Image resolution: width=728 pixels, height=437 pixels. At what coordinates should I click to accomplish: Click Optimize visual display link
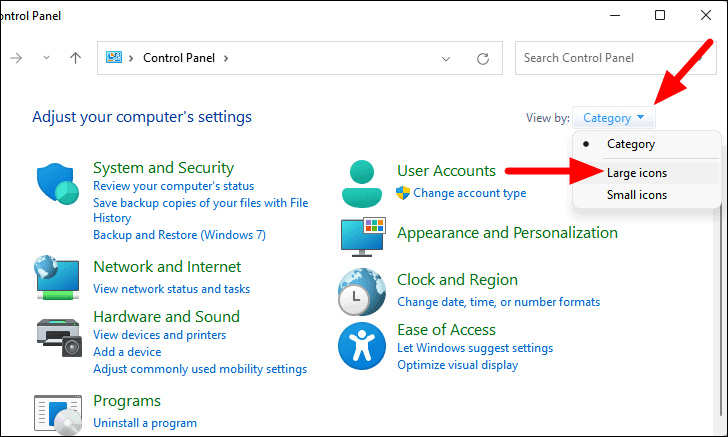point(457,365)
